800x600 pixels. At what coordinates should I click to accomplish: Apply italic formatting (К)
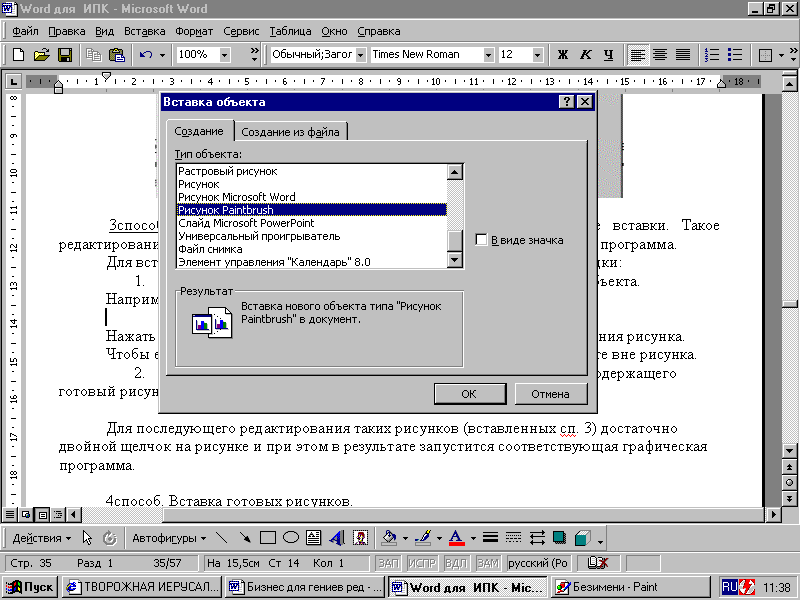point(586,55)
